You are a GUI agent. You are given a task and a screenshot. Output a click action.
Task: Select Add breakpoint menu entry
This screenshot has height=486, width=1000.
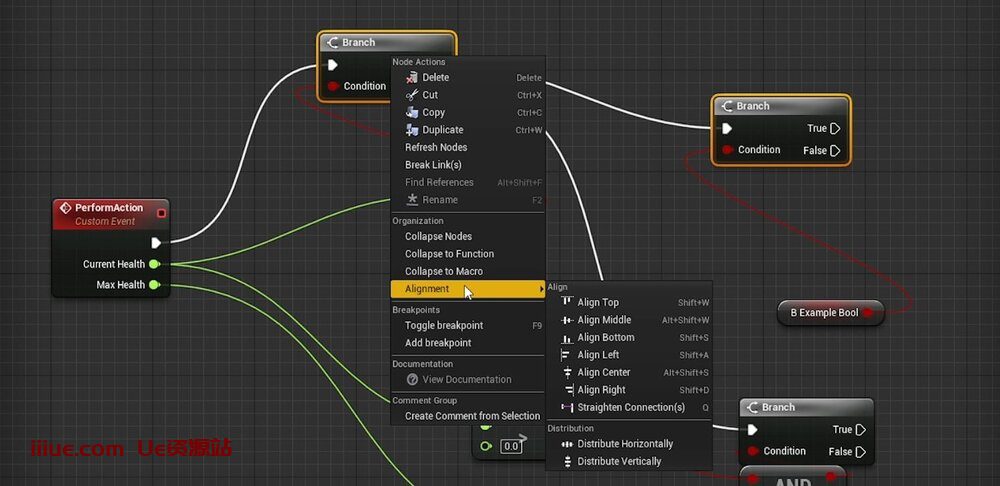point(467,343)
